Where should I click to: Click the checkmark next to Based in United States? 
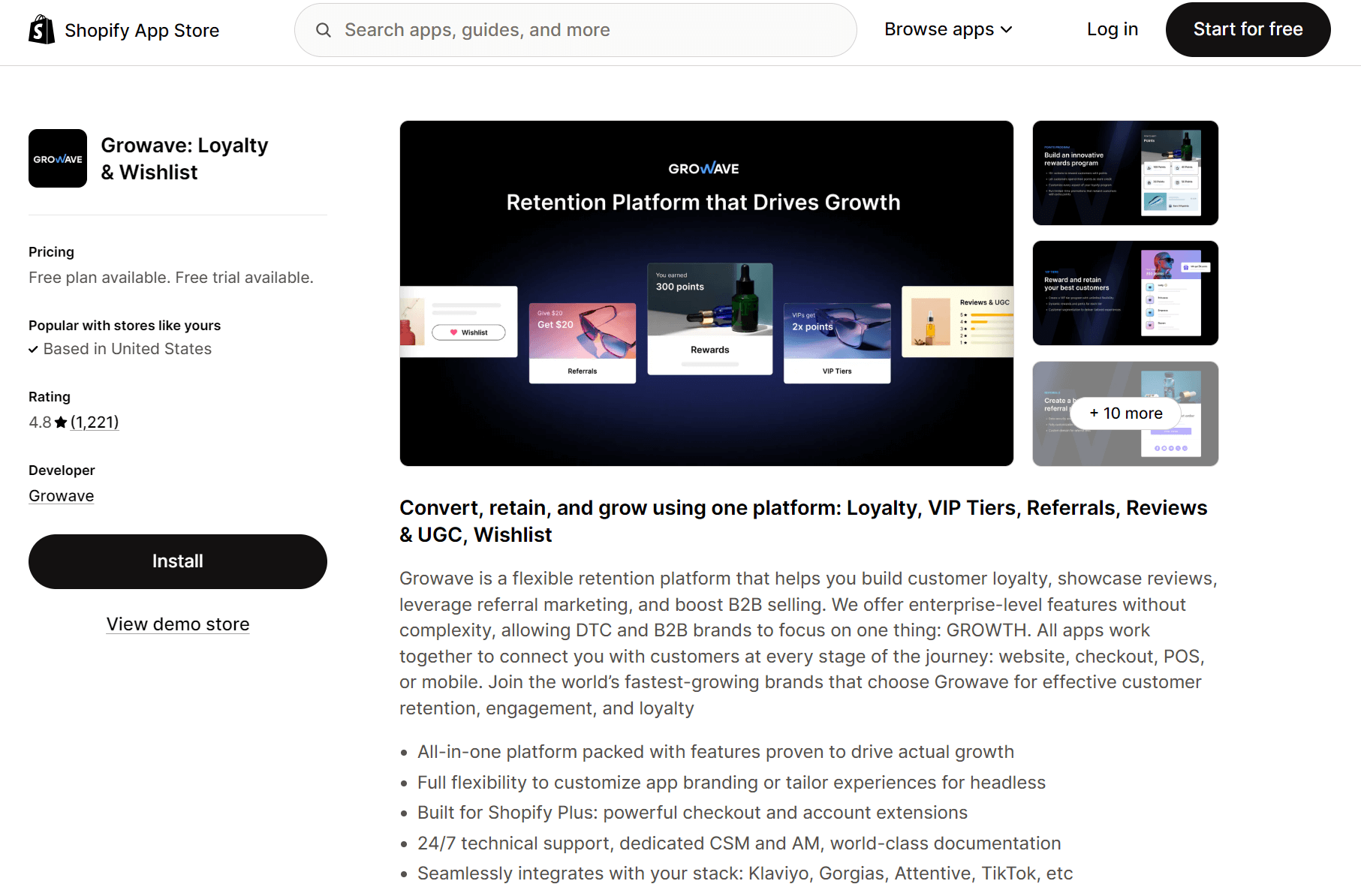(x=34, y=348)
